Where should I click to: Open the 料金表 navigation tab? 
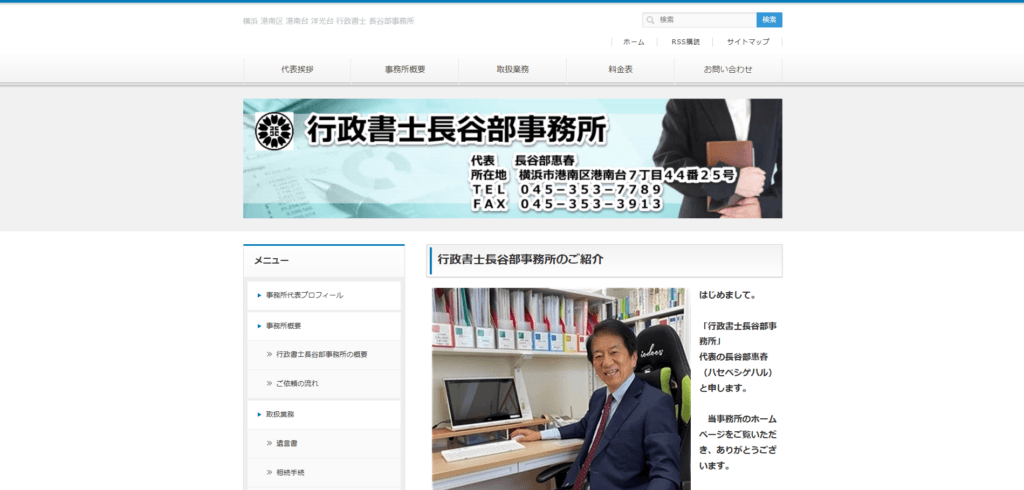click(620, 70)
